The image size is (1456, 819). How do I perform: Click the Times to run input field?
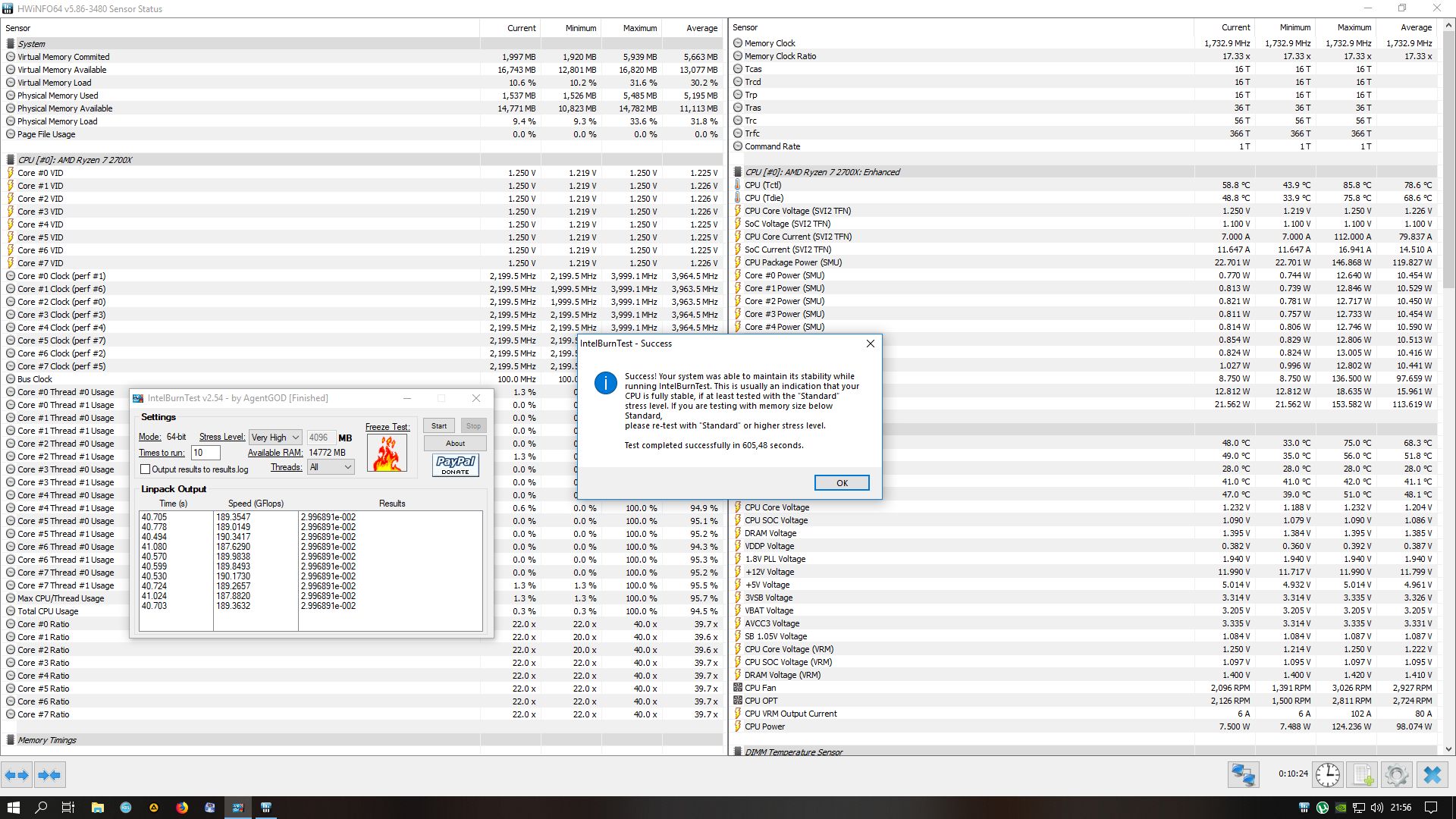[205, 453]
